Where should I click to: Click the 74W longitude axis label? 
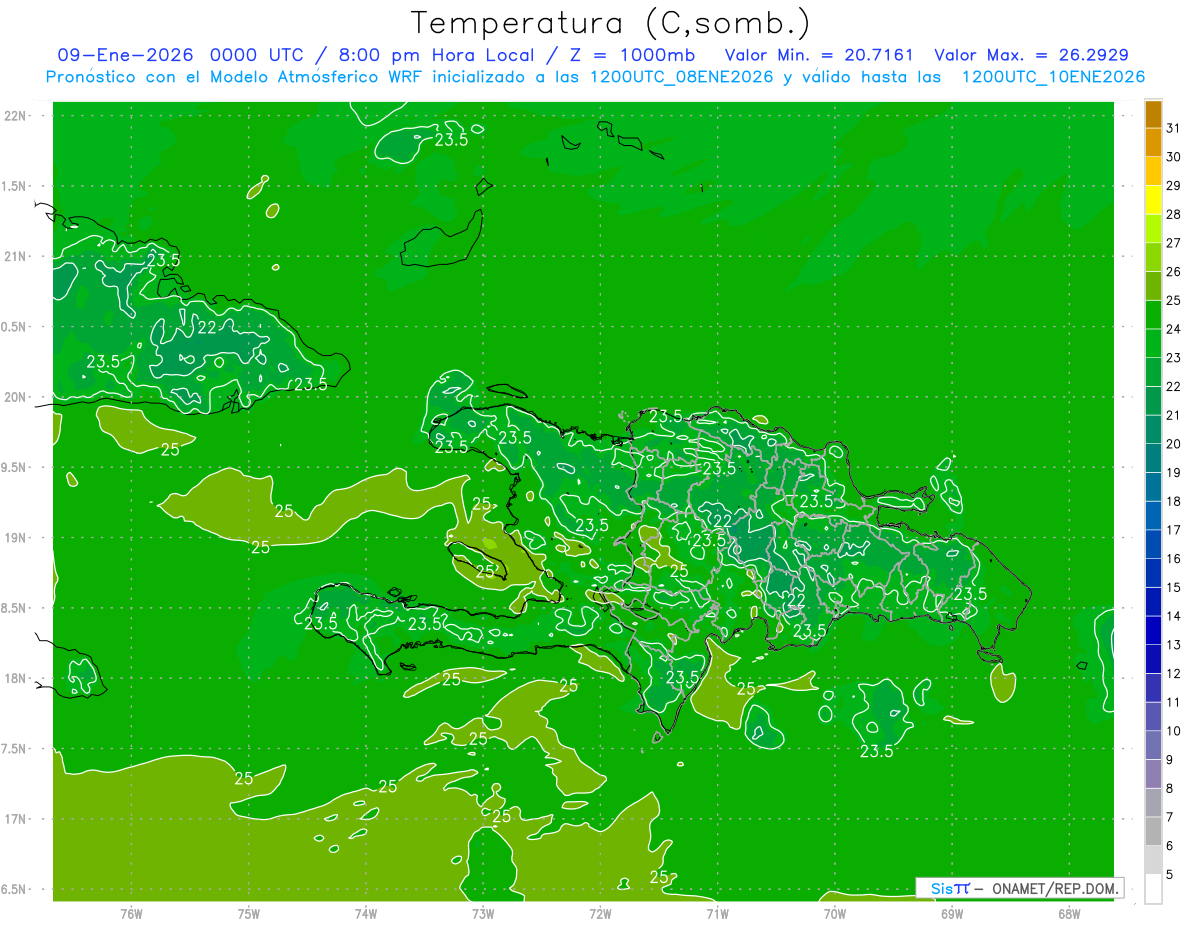point(366,913)
